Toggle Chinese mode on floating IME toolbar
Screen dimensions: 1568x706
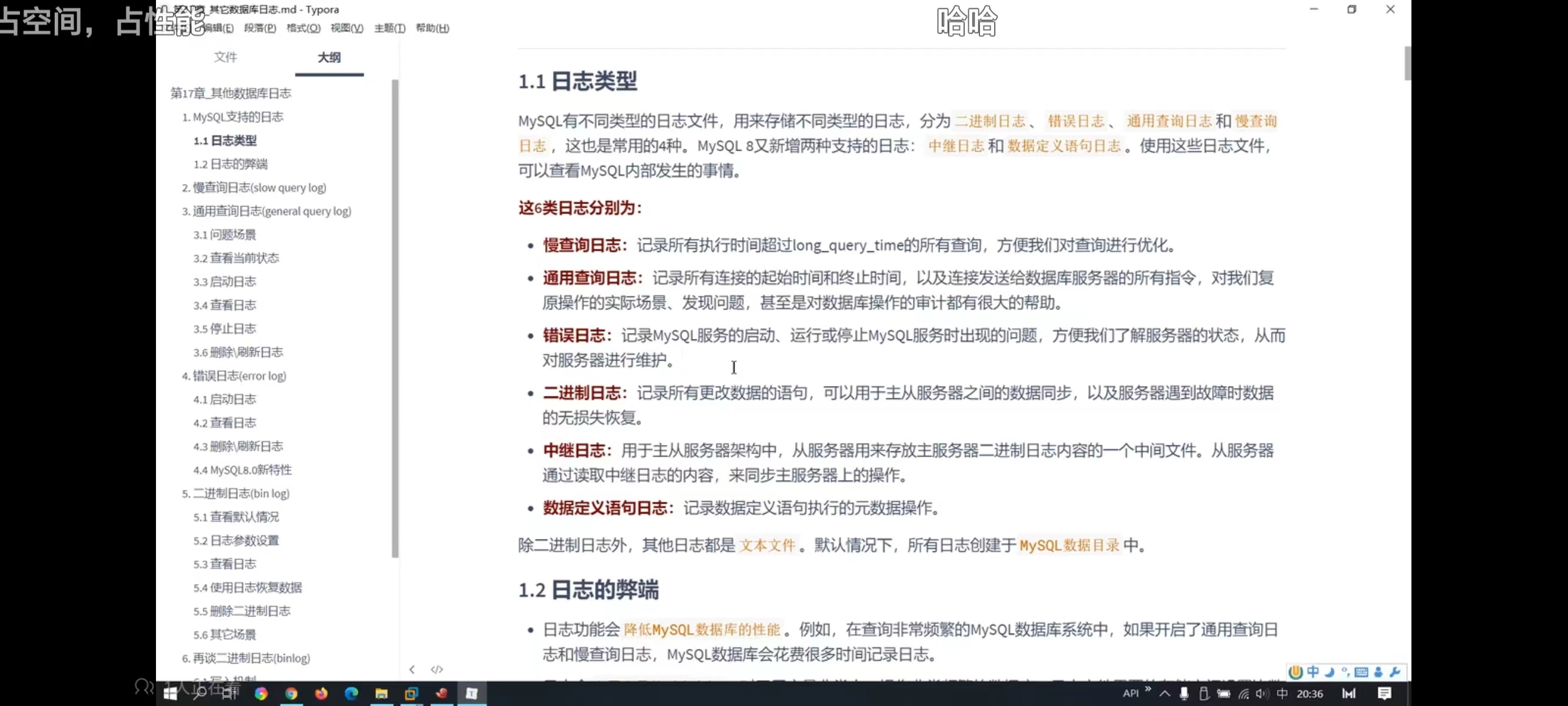coord(1313,671)
